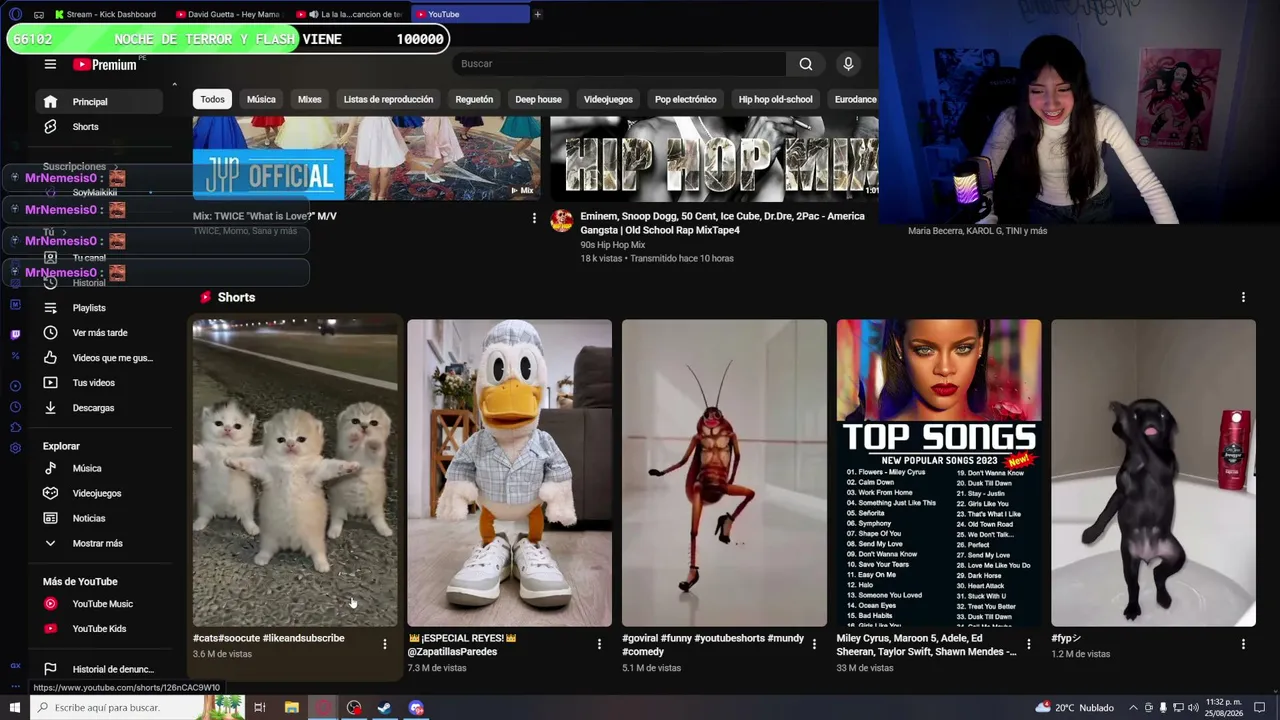Open the taskbar clock showing 11:32 p. m.
The image size is (1280, 720).
pyautogui.click(x=1224, y=708)
